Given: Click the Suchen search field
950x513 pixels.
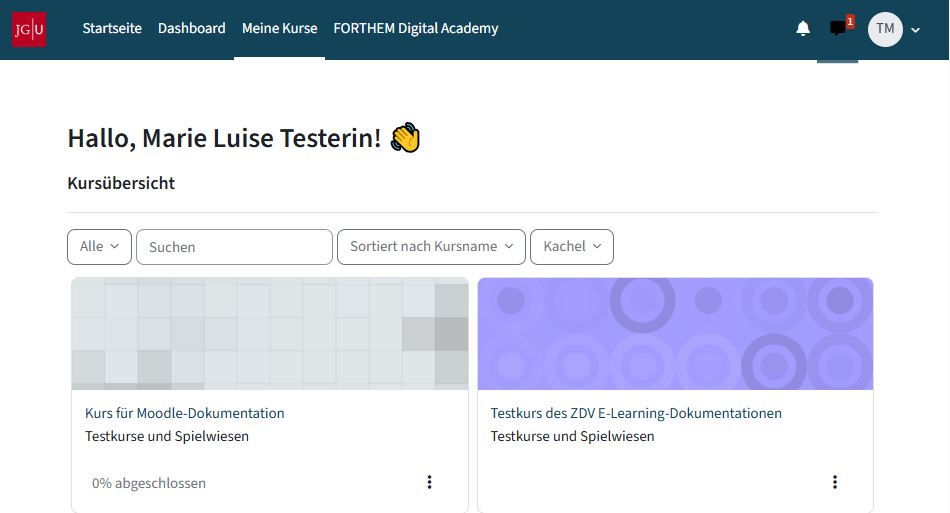Looking at the screenshot, I should point(234,247).
